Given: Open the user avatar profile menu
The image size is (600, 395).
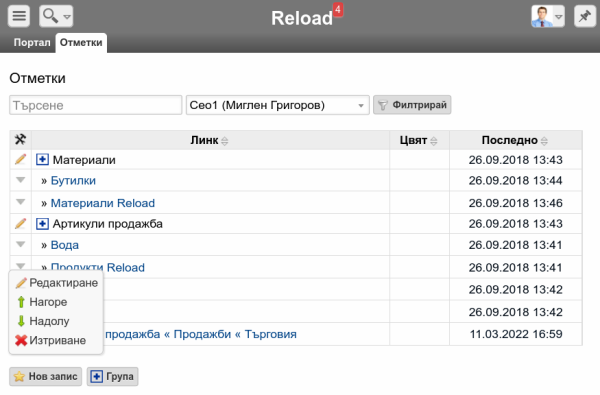Looking at the screenshot, I should click(x=542, y=16).
